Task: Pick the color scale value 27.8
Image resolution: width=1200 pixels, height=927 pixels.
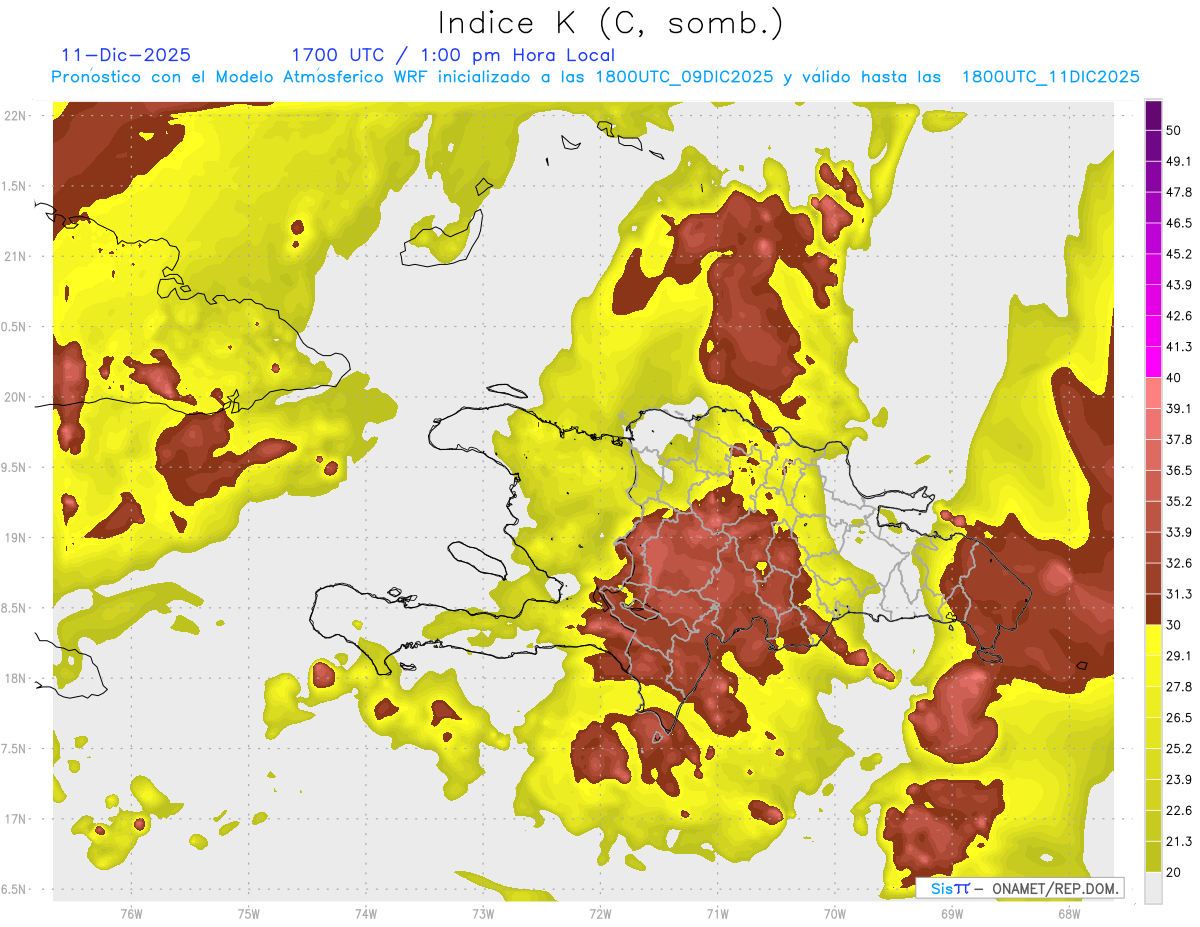Action: point(1179,687)
